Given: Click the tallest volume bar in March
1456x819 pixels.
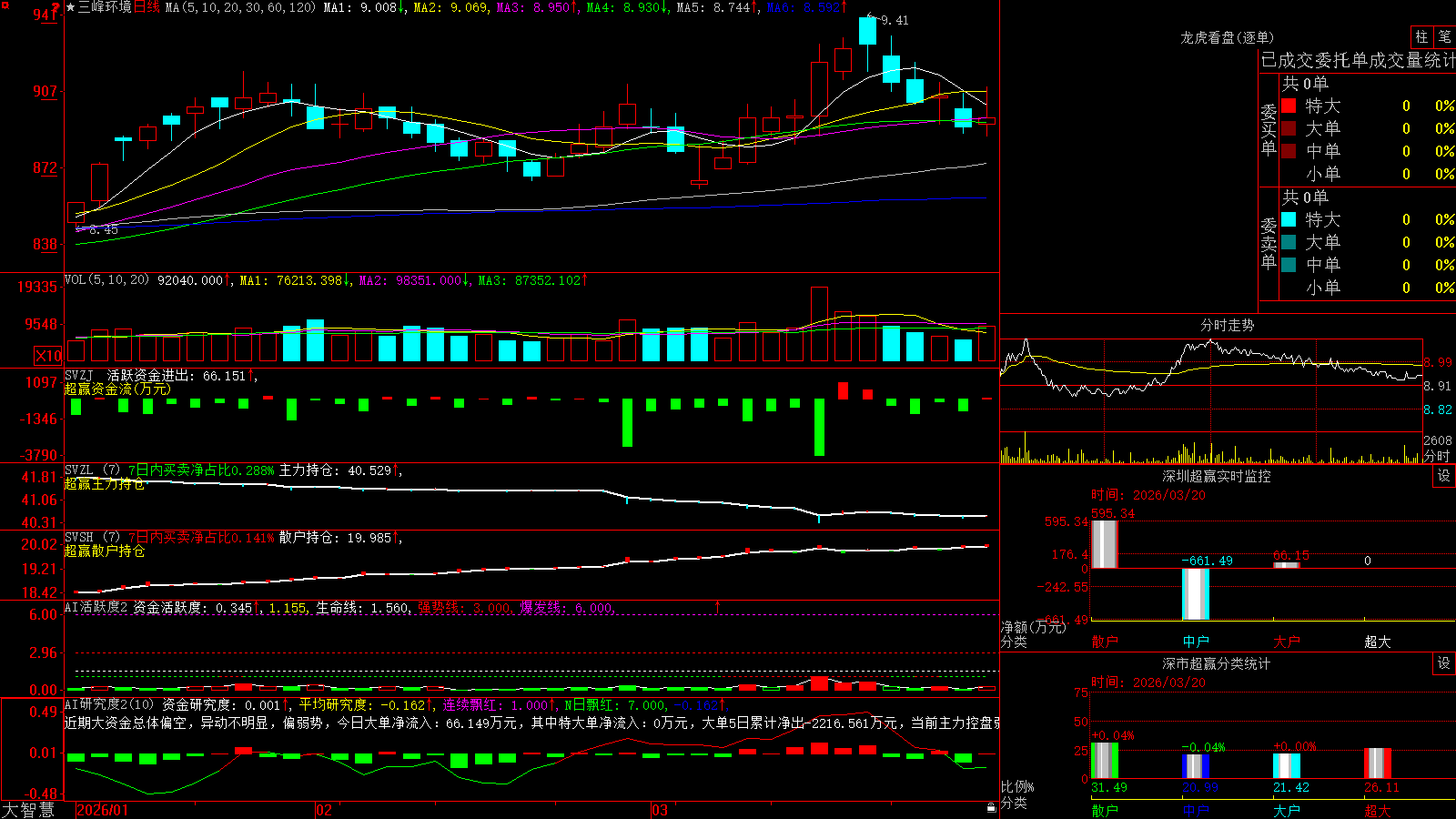Looking at the screenshot, I should point(819,324).
